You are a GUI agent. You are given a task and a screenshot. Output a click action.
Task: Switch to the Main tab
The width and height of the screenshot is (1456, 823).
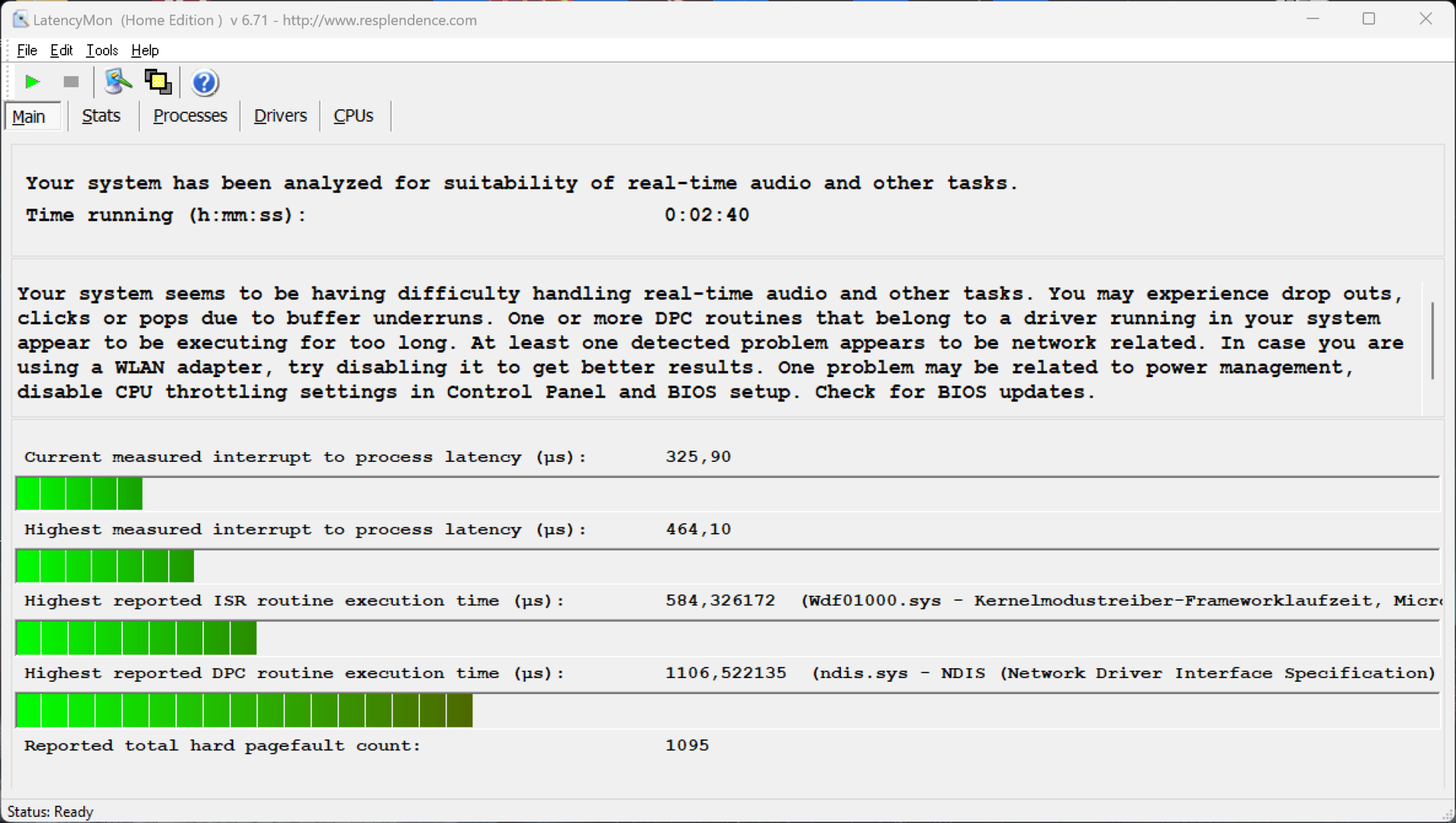(29, 117)
